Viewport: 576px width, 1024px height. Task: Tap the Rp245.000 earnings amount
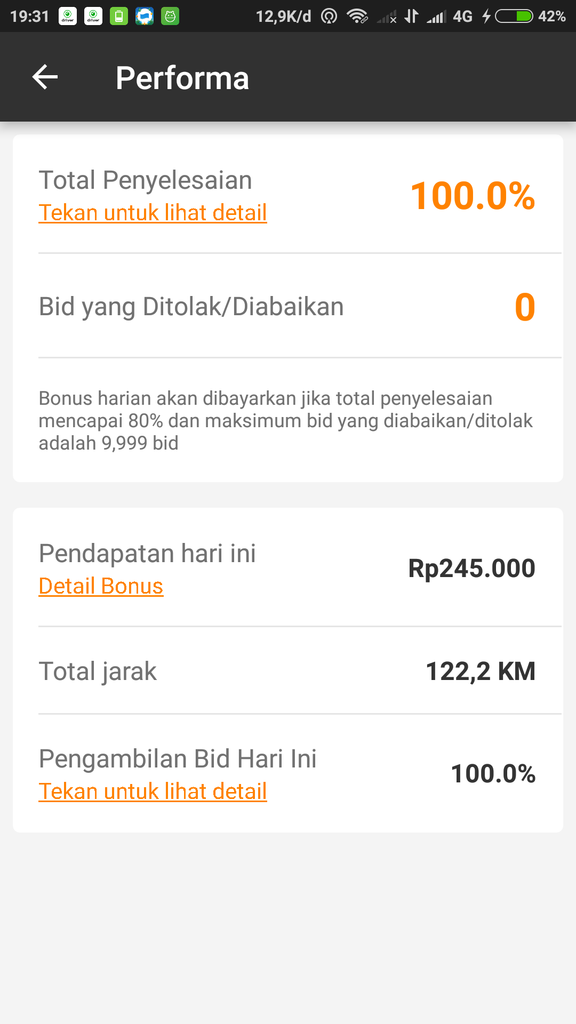(472, 567)
